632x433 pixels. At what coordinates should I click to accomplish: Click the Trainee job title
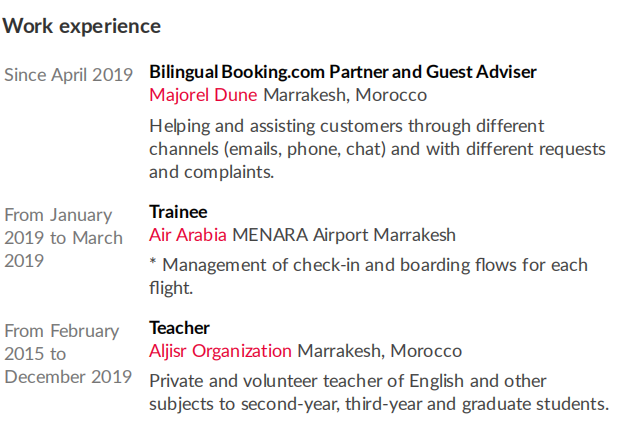(x=178, y=212)
